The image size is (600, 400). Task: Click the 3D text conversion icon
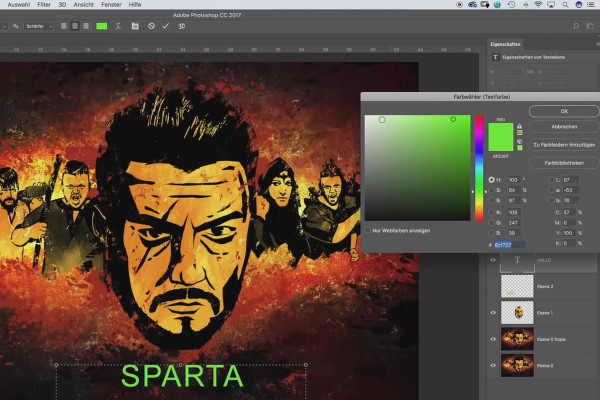(x=182, y=26)
